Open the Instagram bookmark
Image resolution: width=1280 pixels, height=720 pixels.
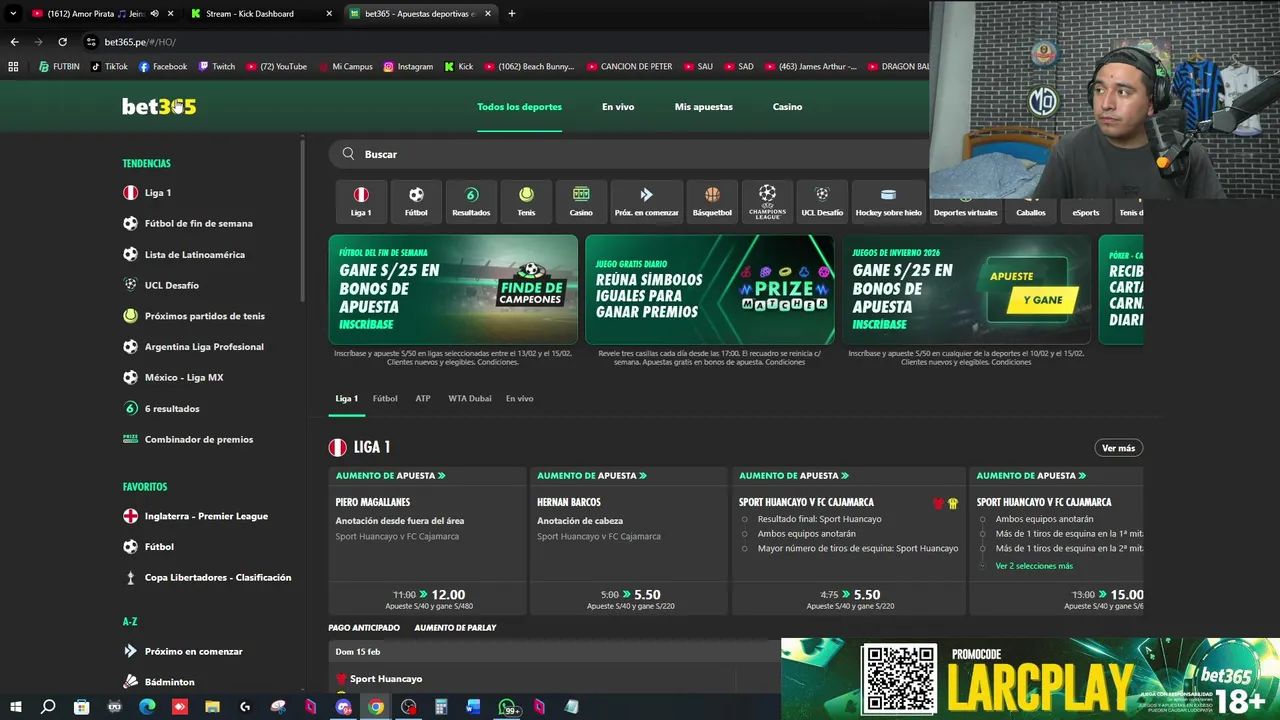(x=408, y=67)
